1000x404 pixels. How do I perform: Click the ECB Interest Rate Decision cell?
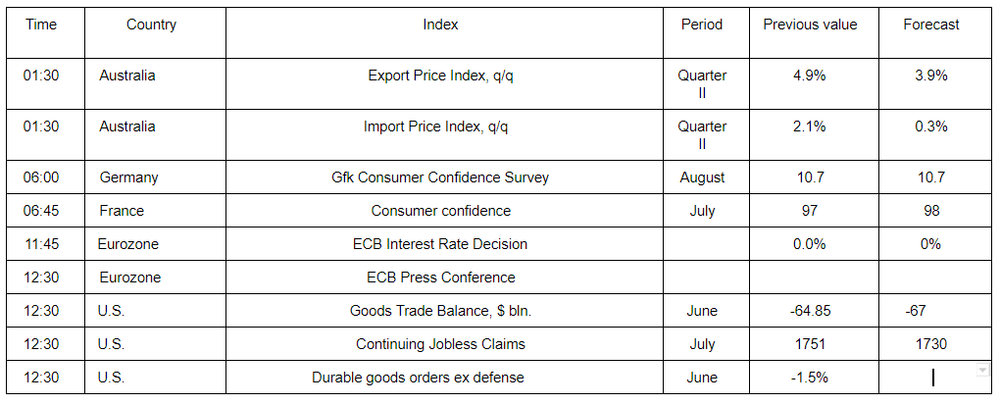click(444, 244)
